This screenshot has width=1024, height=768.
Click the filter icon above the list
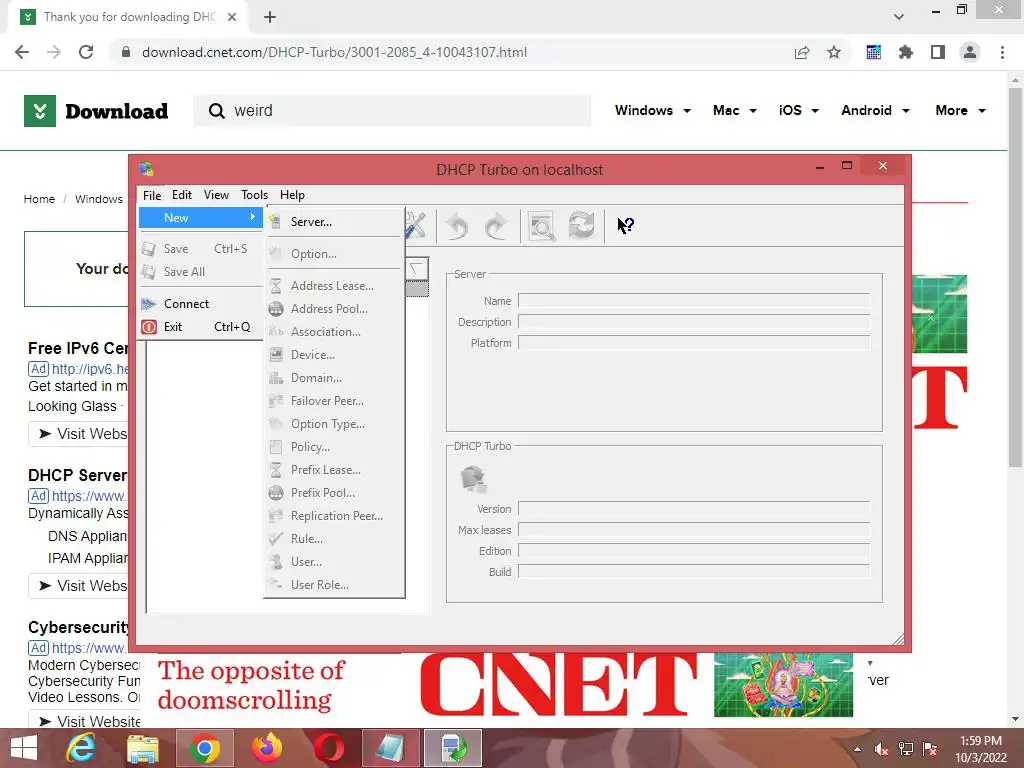416,268
